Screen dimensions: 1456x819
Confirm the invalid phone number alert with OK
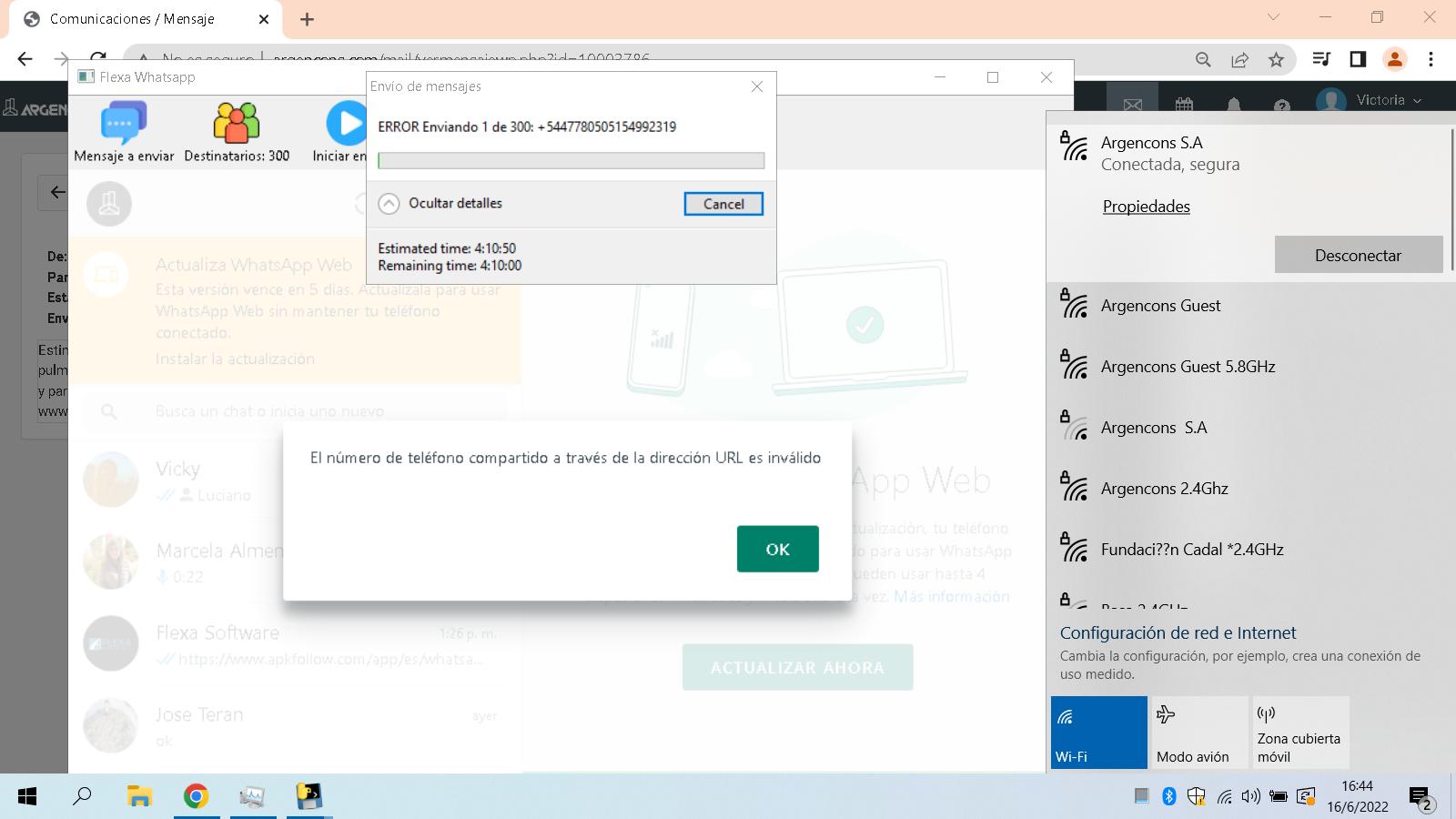tap(778, 549)
